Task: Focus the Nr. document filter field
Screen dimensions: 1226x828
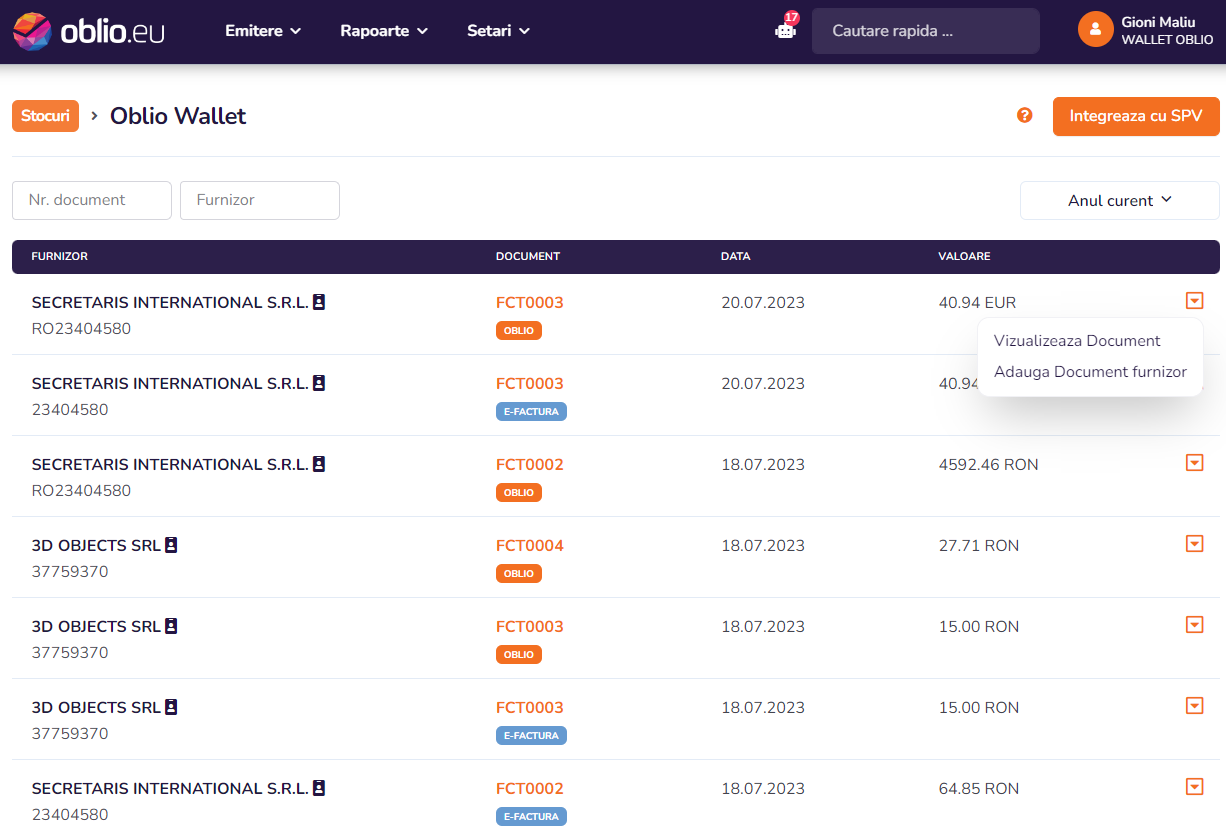Action: pyautogui.click(x=92, y=200)
